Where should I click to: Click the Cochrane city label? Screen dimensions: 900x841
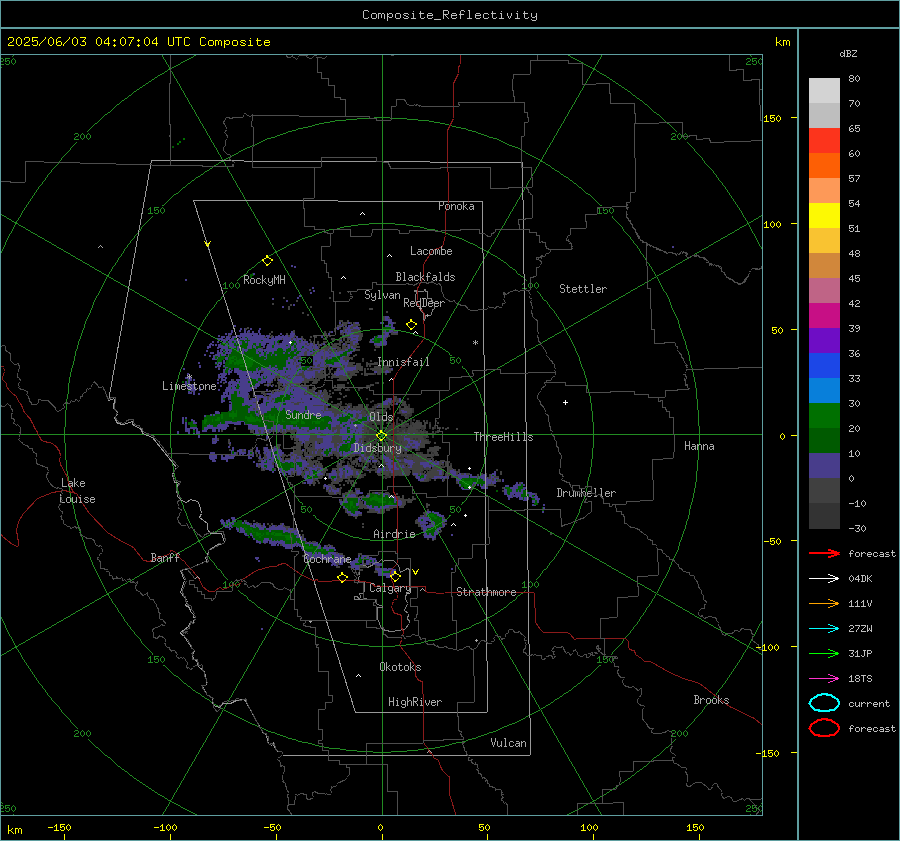[327, 559]
